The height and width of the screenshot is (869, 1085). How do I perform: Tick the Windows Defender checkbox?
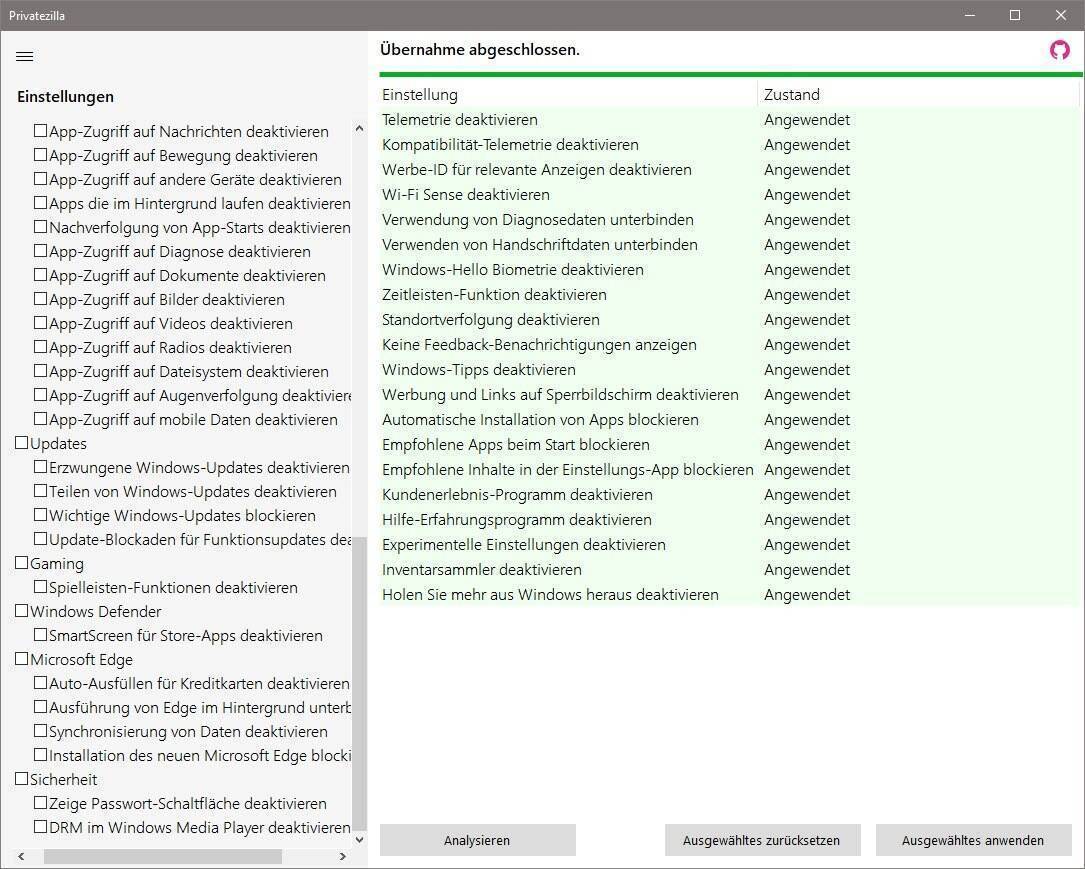coord(22,611)
